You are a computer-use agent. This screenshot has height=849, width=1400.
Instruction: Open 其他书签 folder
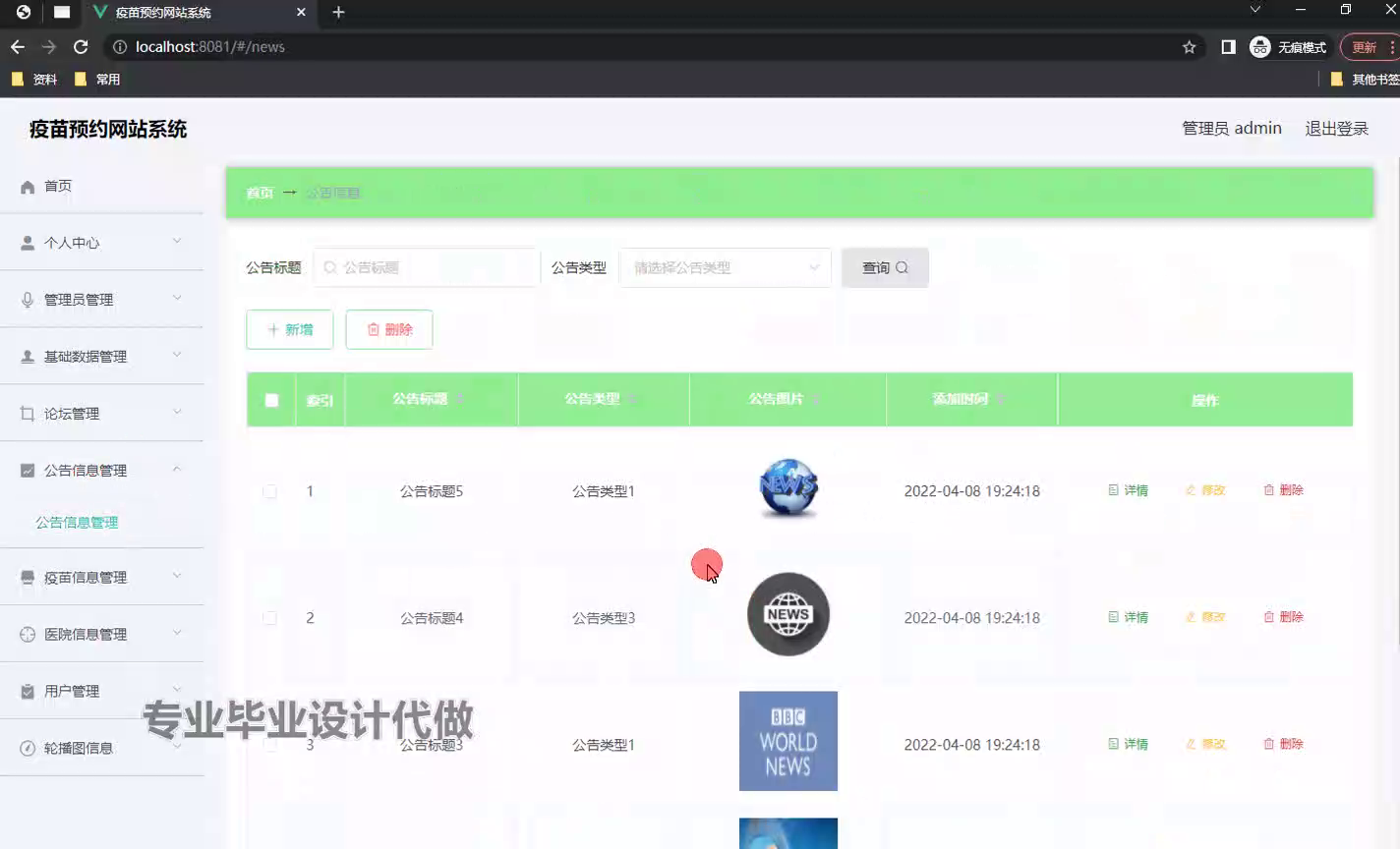pyautogui.click(x=1365, y=80)
